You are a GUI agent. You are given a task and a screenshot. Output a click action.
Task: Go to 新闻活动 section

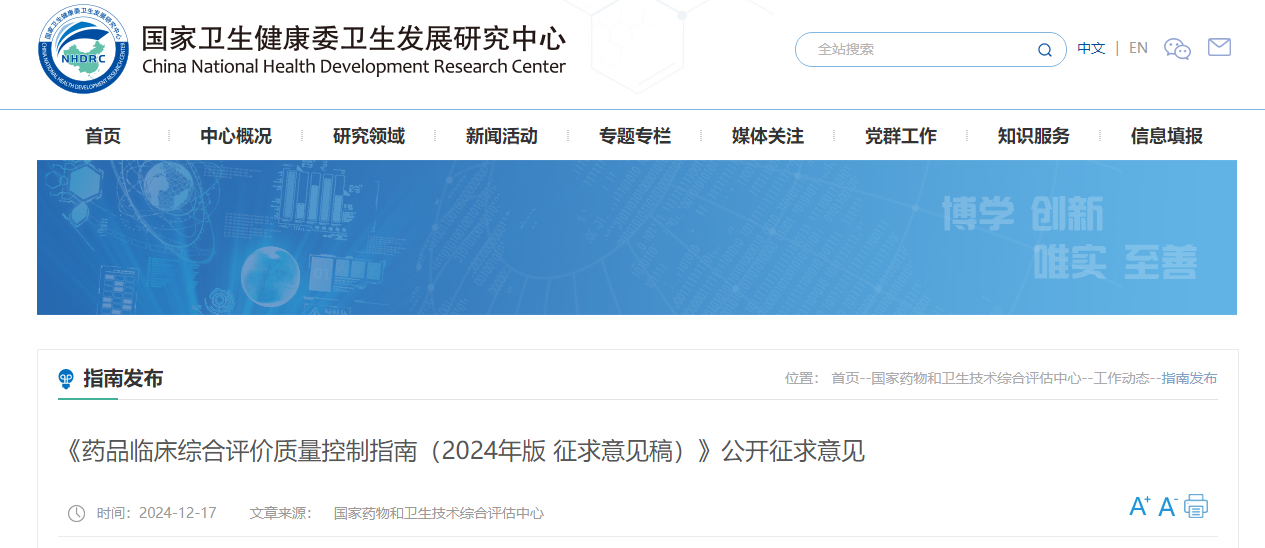coord(502,136)
